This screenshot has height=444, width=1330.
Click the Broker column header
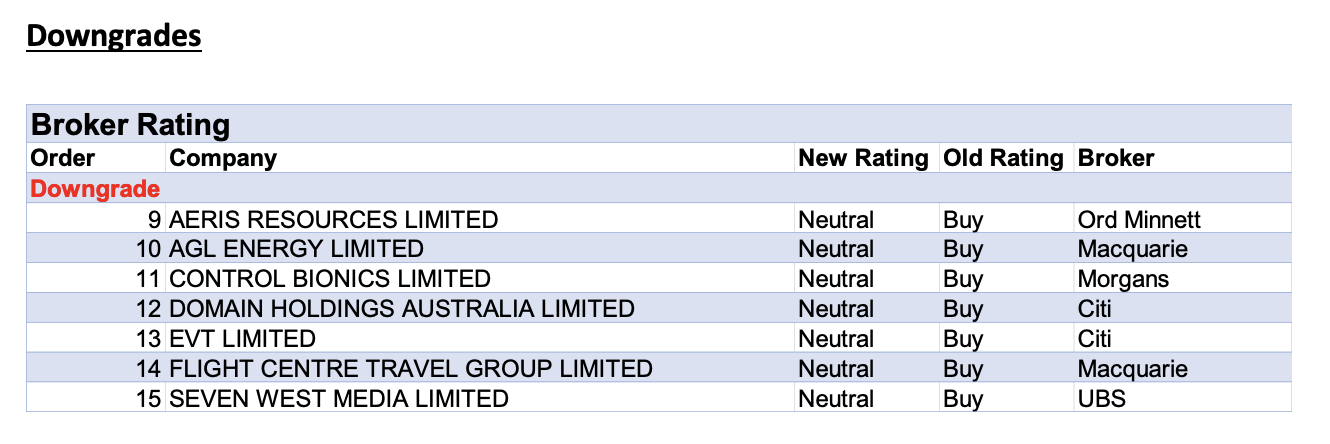click(1116, 158)
